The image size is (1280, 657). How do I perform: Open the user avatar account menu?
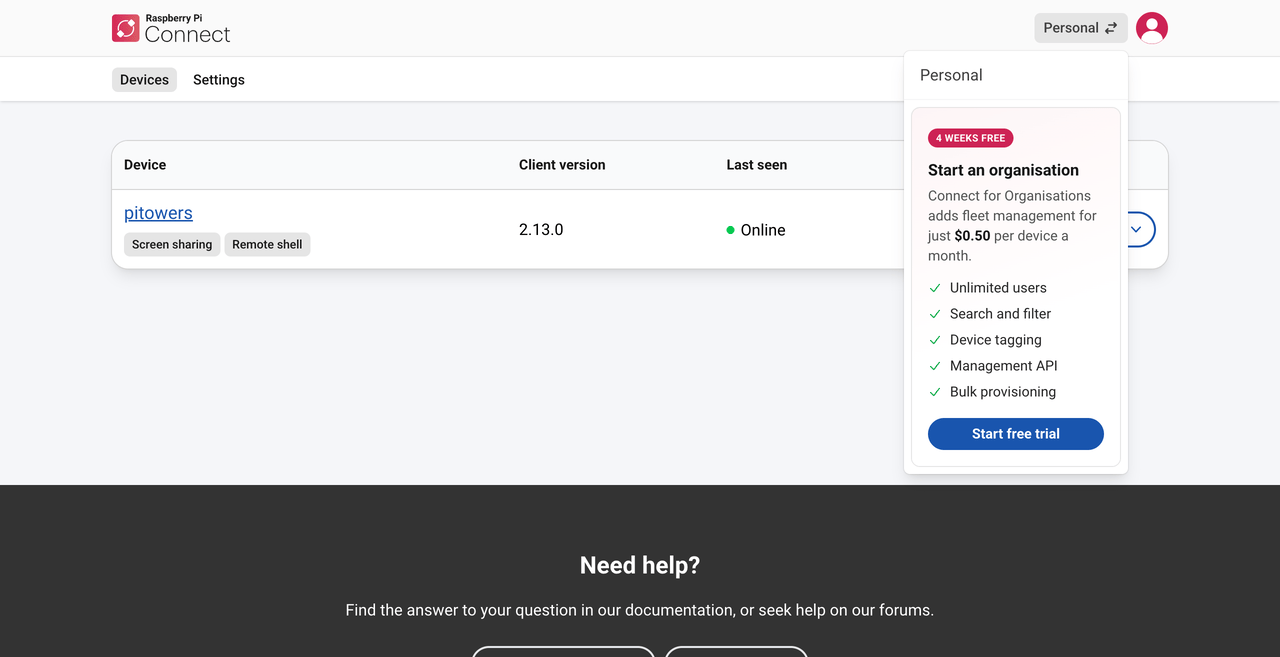[x=1152, y=28]
